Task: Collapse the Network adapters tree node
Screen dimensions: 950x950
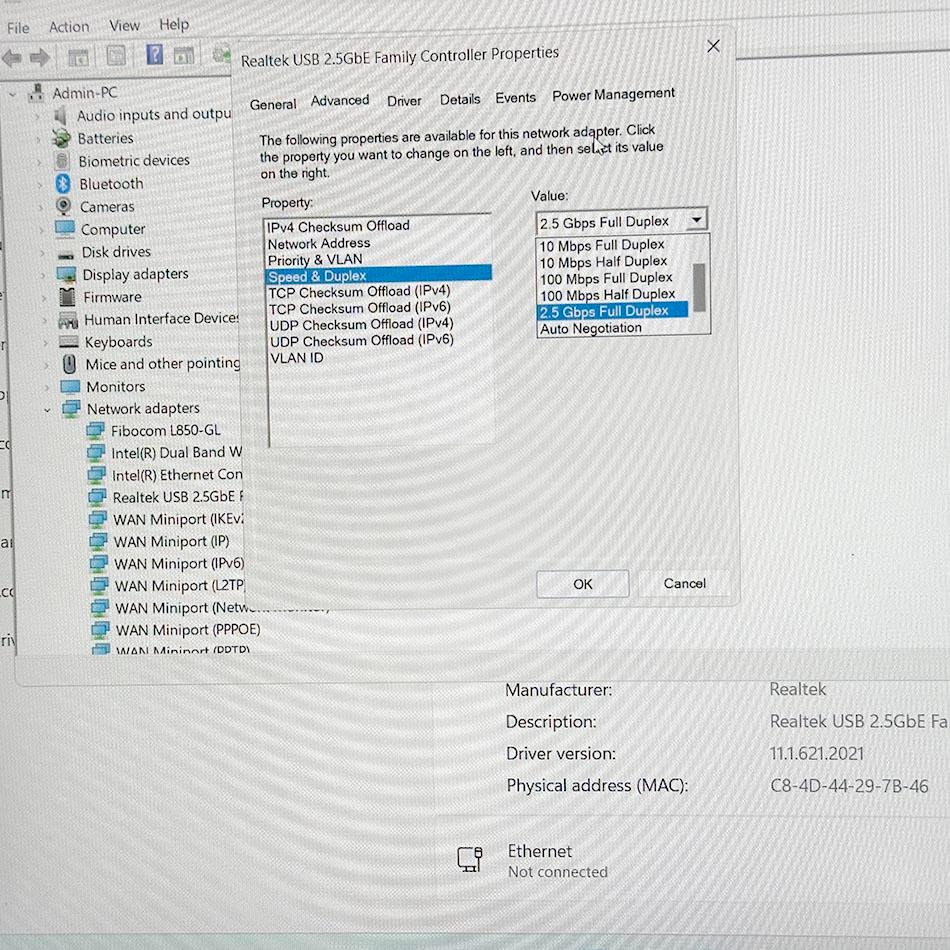Action: pyautogui.click(x=47, y=409)
